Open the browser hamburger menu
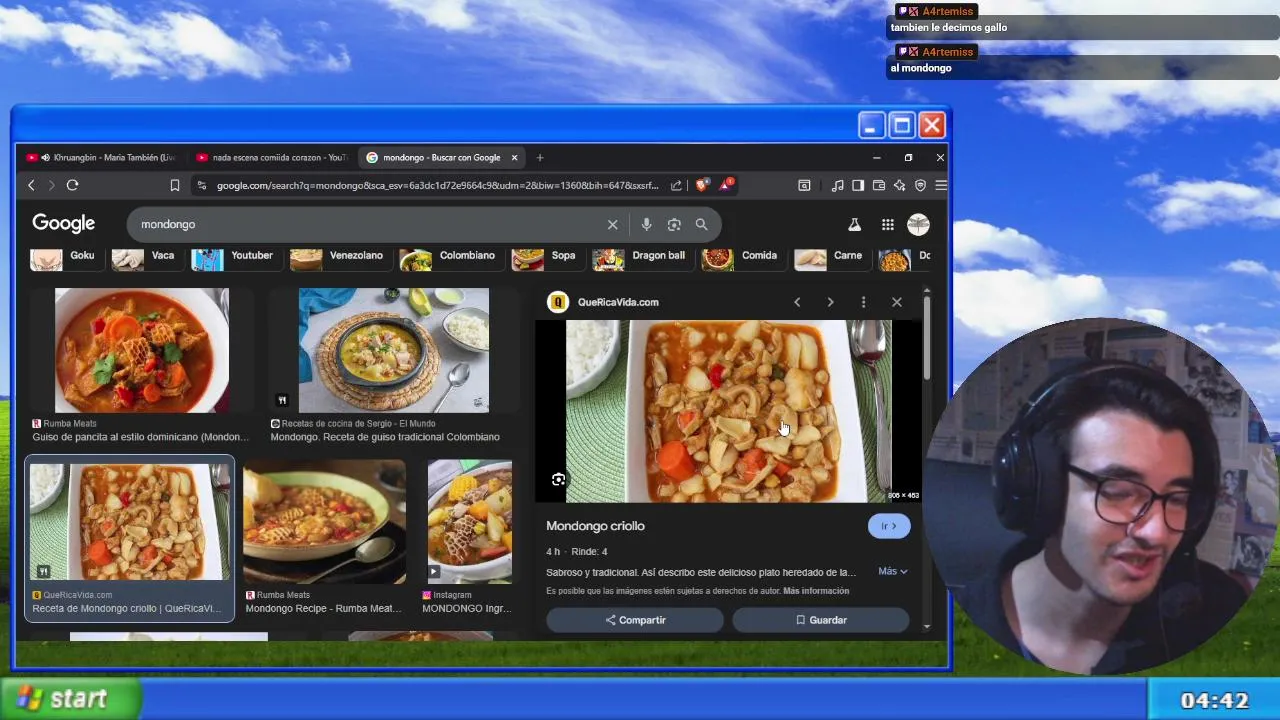This screenshot has width=1280, height=720. click(940, 185)
